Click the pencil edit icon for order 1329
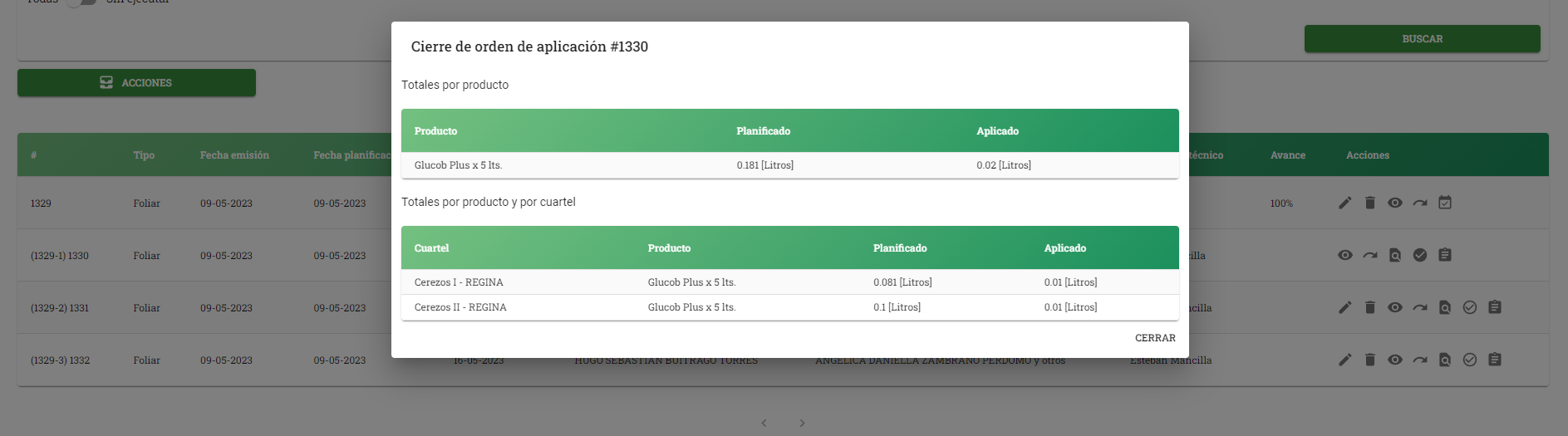This screenshot has height=436, width=1568. (1345, 203)
